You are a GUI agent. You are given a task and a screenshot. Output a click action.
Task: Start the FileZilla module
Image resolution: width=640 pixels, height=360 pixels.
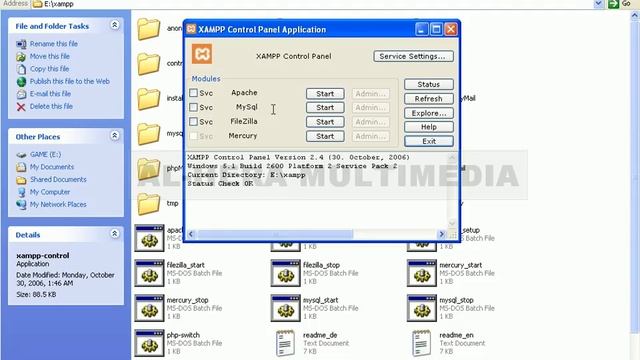pos(325,122)
